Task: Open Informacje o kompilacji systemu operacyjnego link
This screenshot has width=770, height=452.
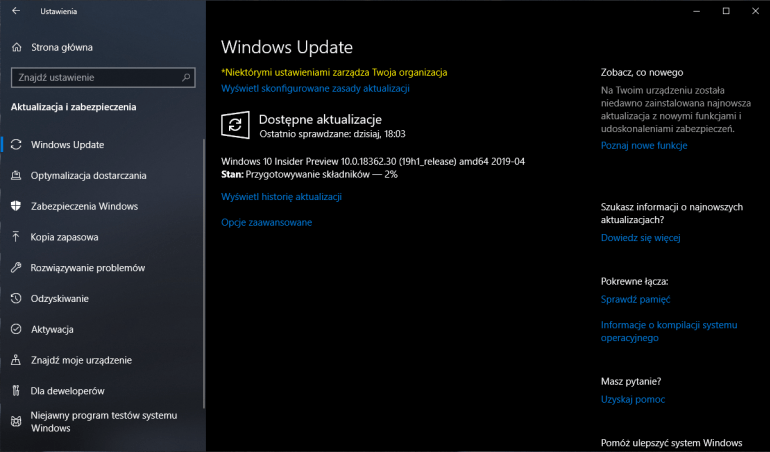Action: 669,331
